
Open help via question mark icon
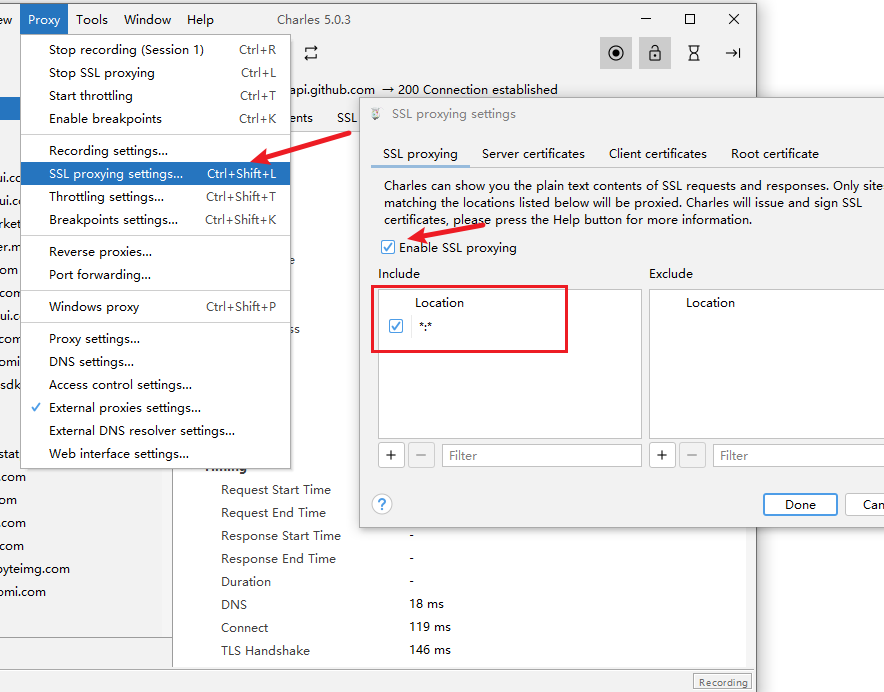point(382,504)
